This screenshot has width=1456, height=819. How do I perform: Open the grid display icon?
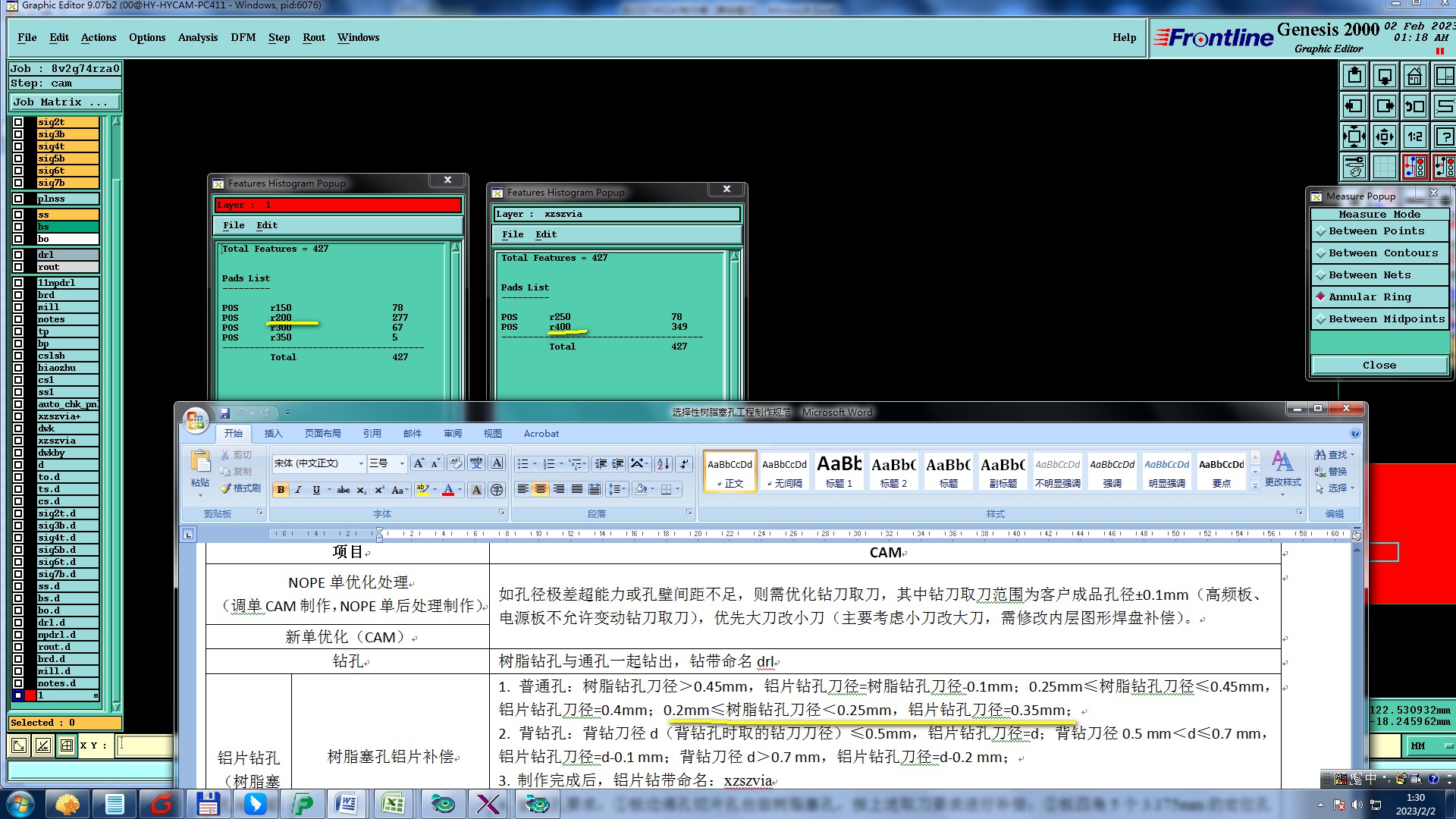(x=1384, y=167)
